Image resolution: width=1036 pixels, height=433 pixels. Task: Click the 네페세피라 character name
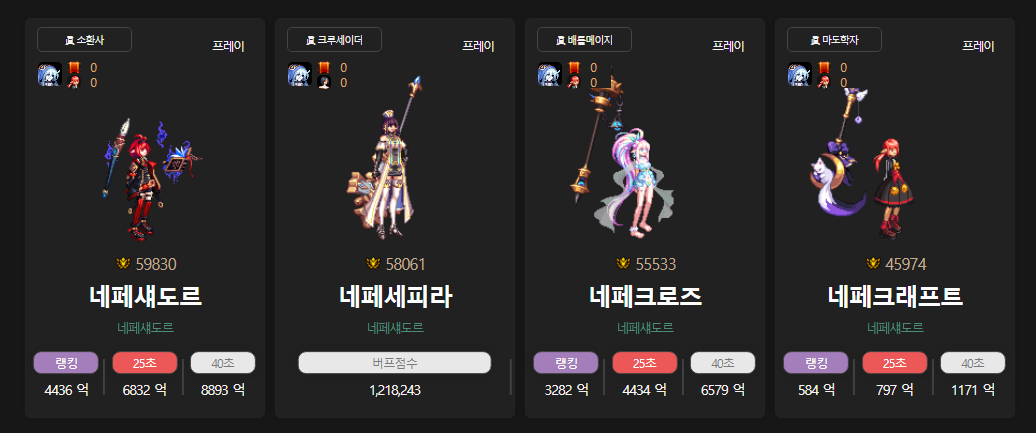(396, 296)
